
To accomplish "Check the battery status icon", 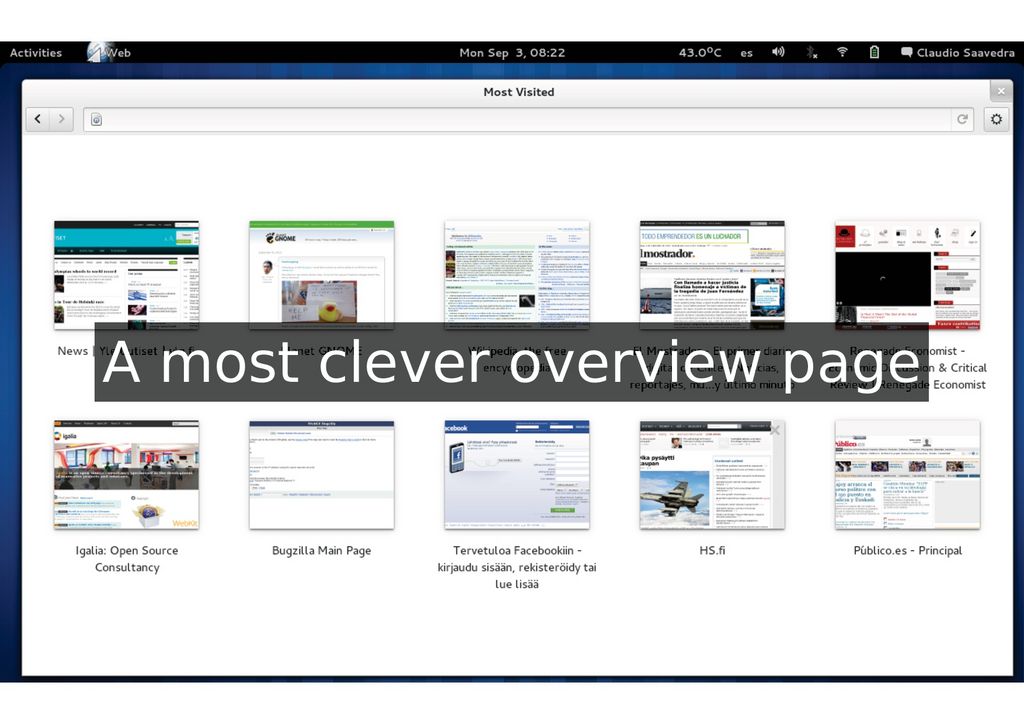I will [x=874, y=52].
